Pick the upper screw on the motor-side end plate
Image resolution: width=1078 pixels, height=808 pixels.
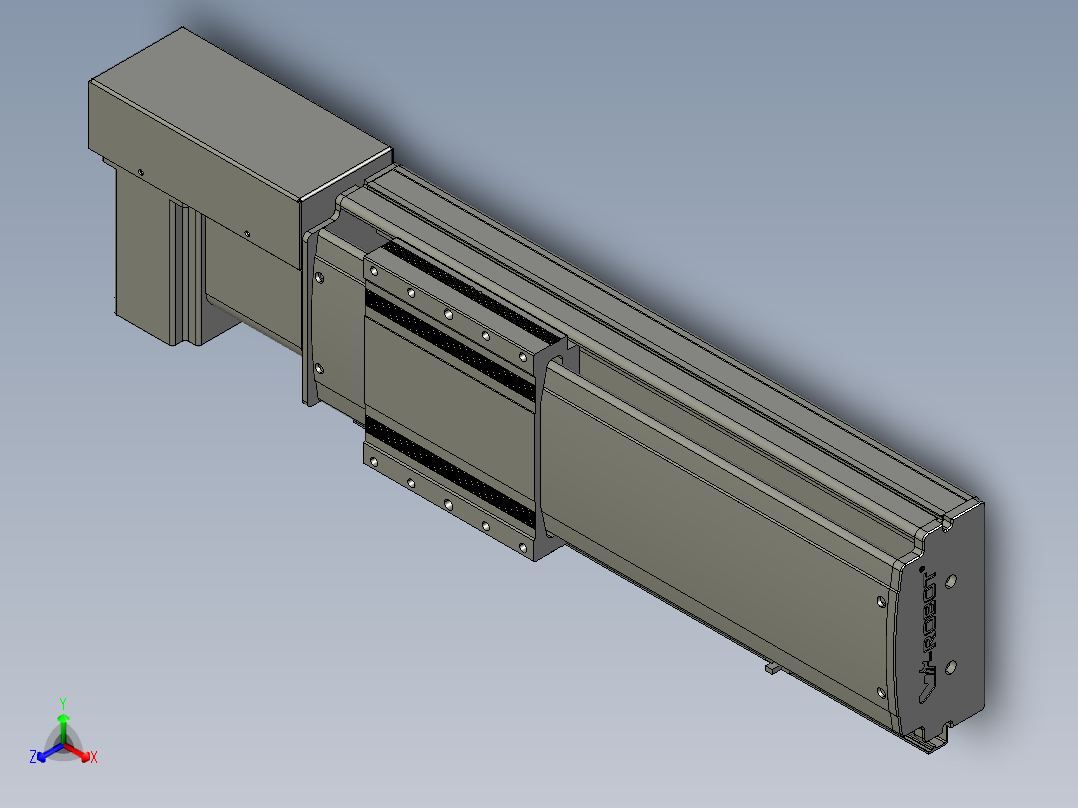point(319,278)
